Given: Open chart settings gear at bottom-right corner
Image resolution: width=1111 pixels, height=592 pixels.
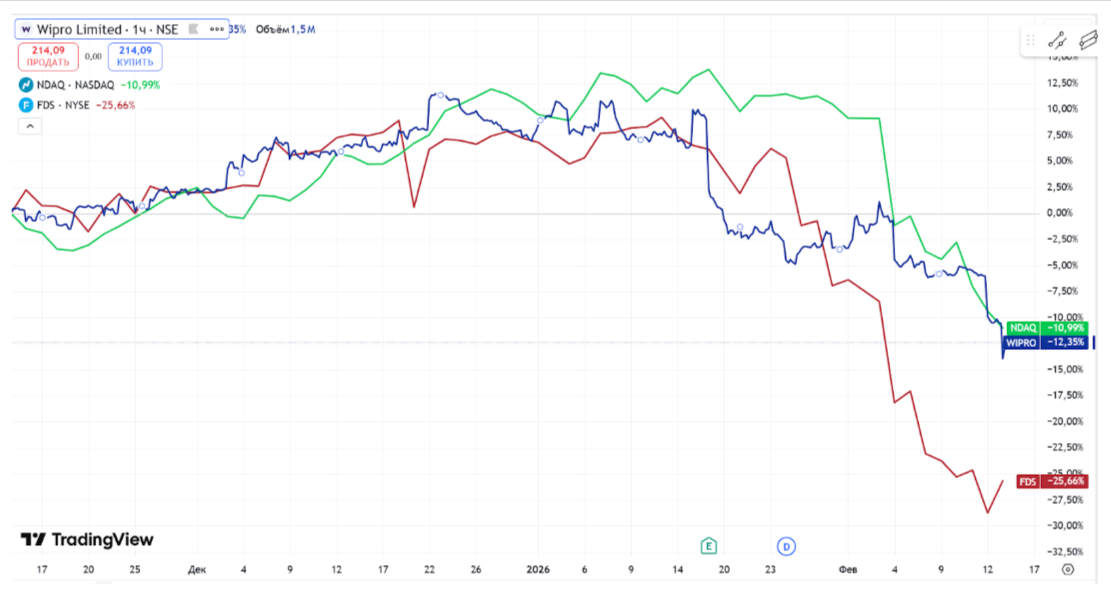Looking at the screenshot, I should coord(1068,569).
